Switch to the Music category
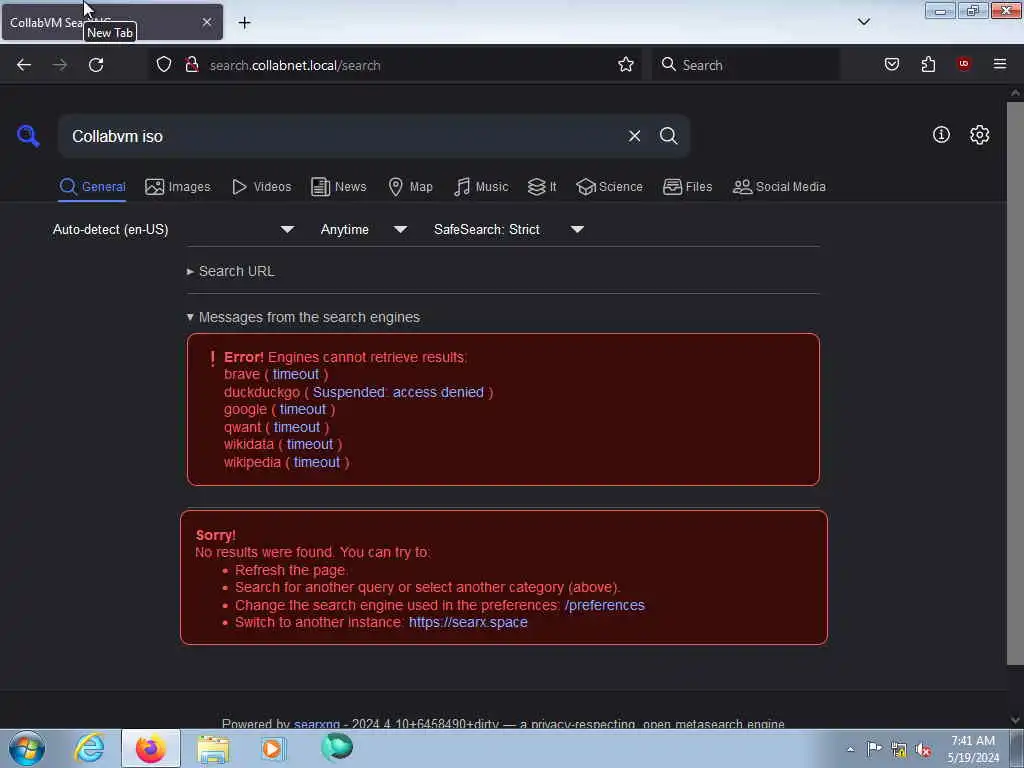The height and width of the screenshot is (768, 1024). (x=481, y=187)
